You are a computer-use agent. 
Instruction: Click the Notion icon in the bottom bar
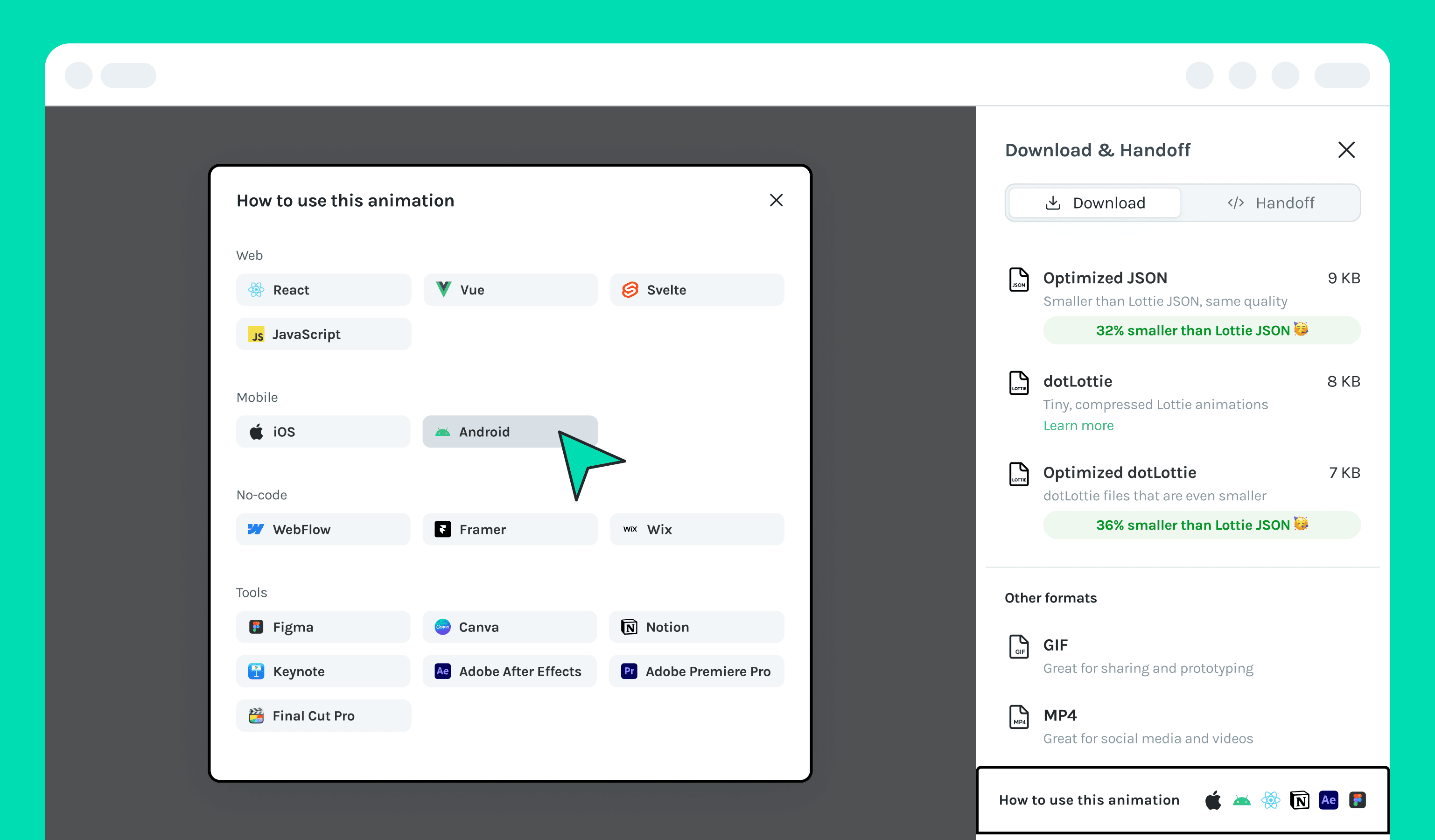pyautogui.click(x=1300, y=800)
